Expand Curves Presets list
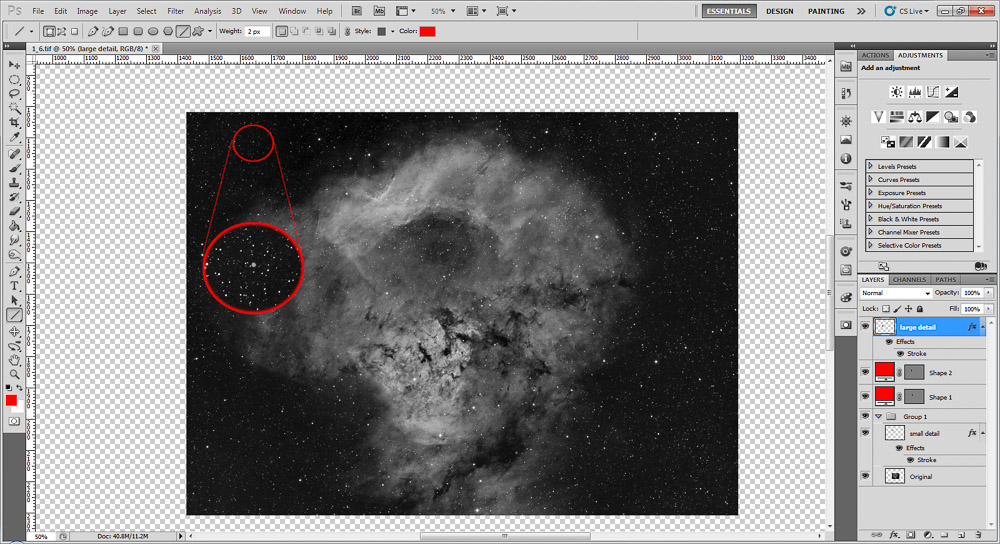This screenshot has height=544, width=1000. click(x=871, y=179)
